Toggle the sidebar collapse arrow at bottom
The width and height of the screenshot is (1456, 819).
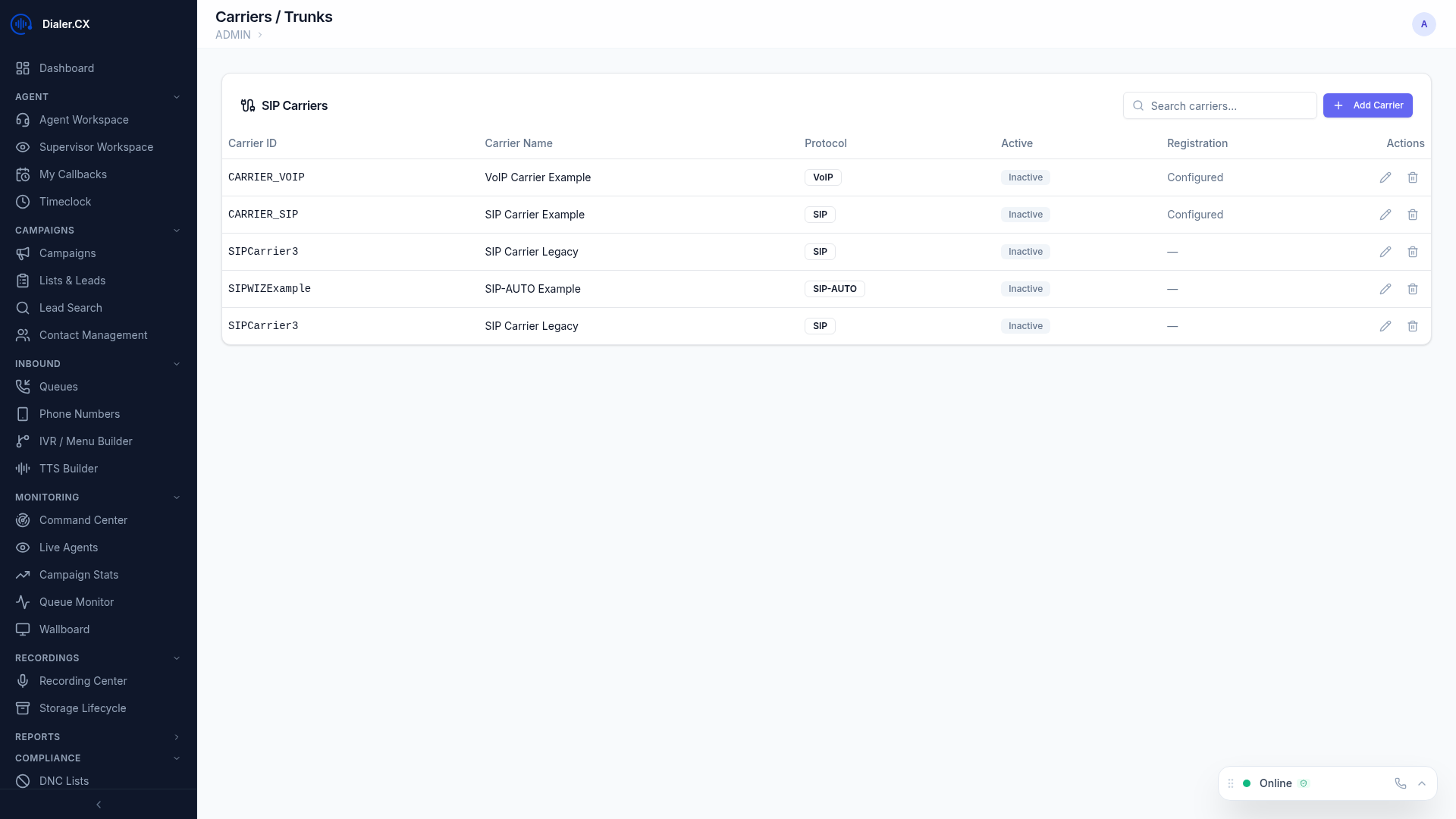pos(99,805)
